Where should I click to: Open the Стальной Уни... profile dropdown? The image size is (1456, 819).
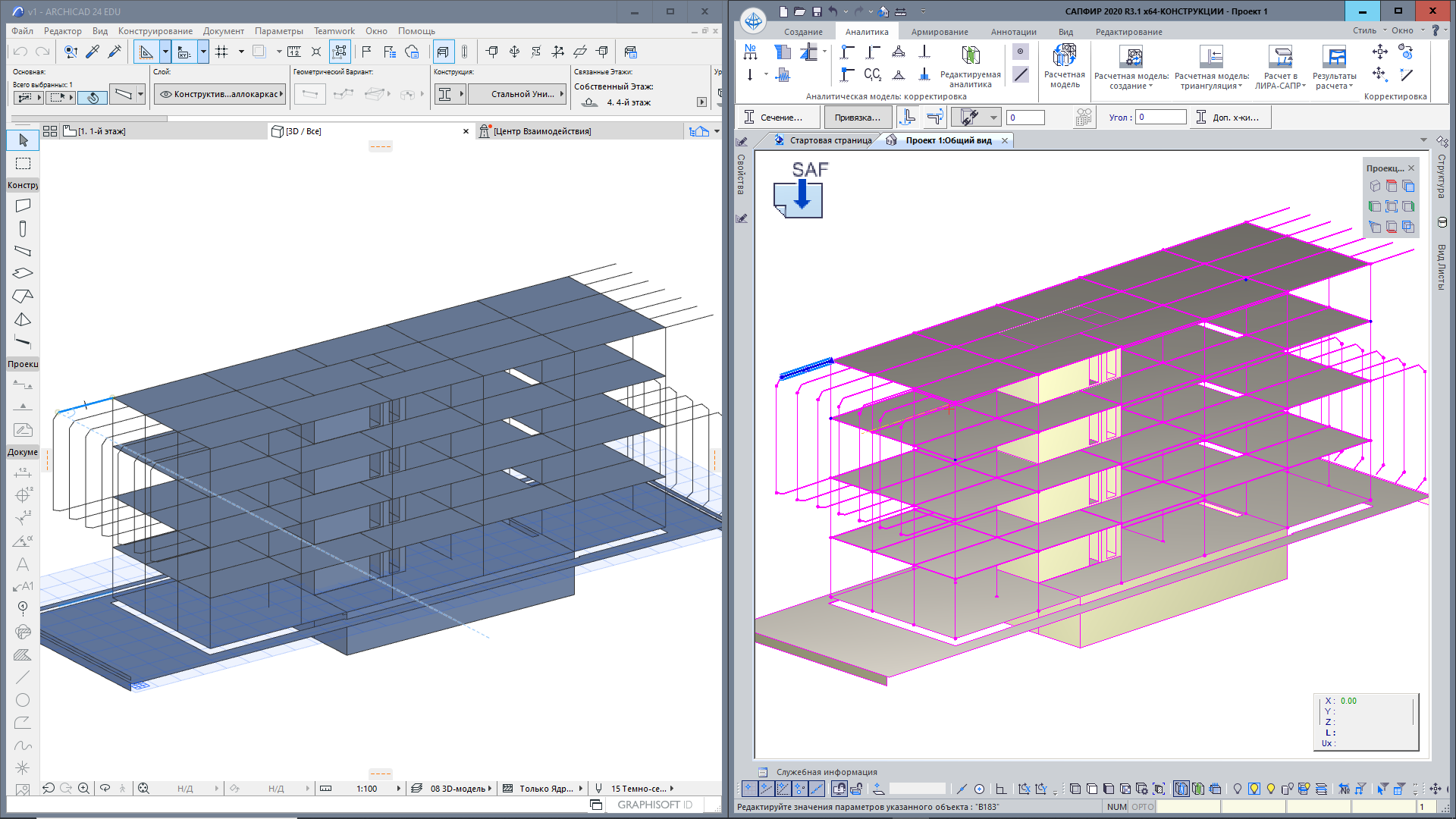pyautogui.click(x=519, y=94)
